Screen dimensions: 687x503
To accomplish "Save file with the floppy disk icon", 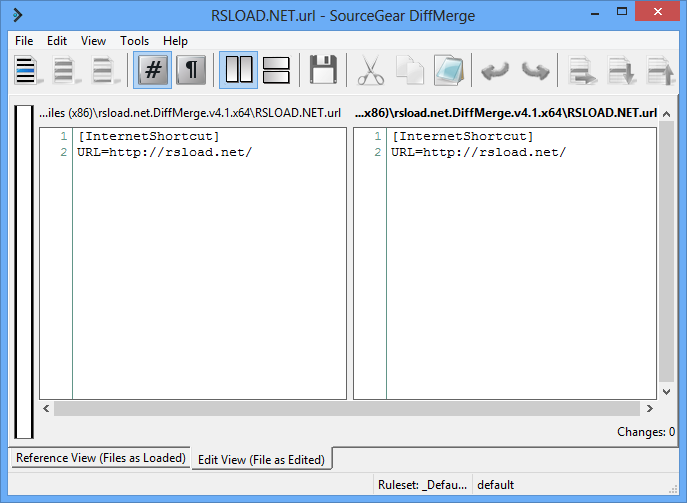I will click(323, 70).
